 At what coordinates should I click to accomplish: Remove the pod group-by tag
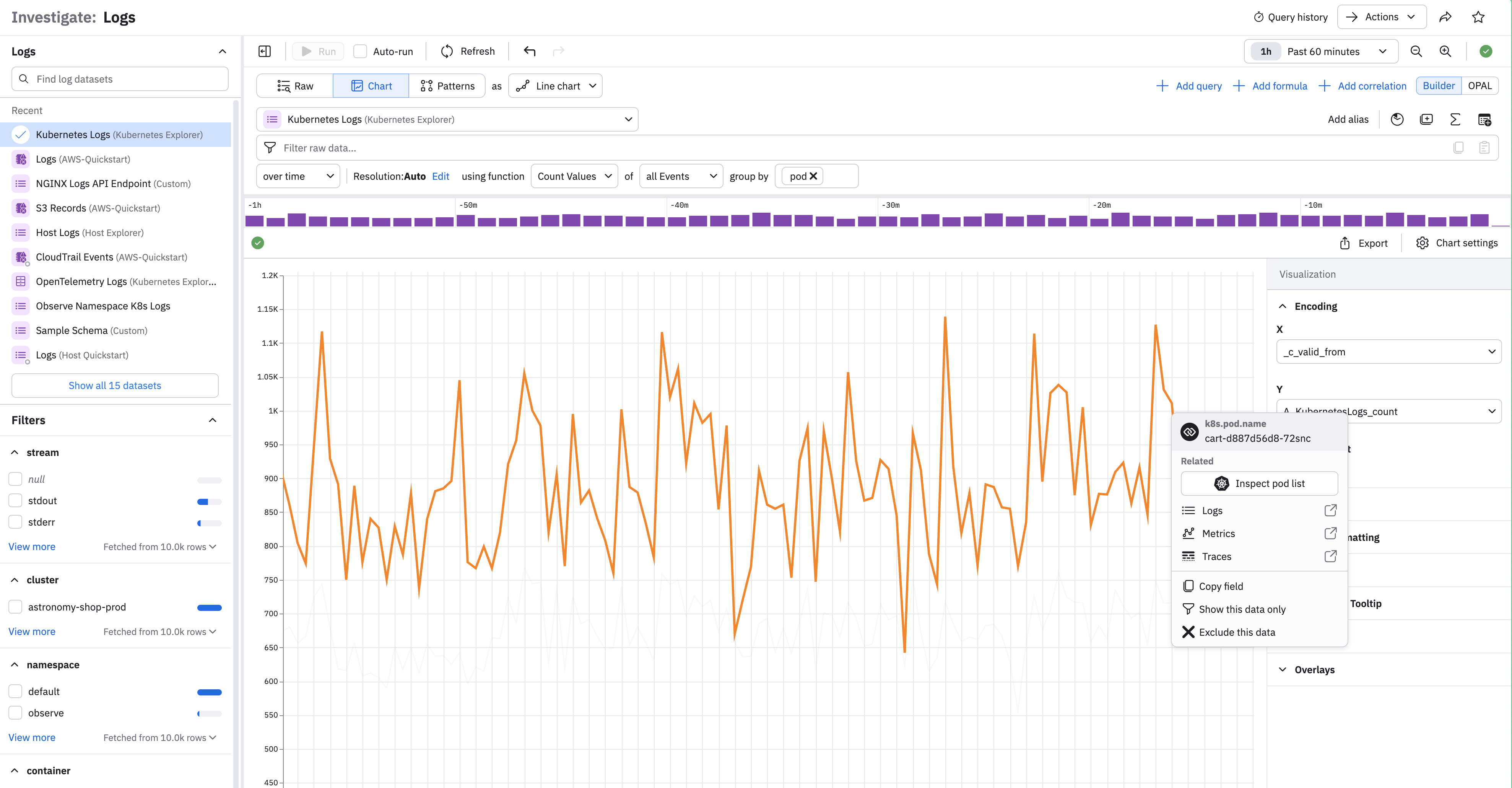813,176
